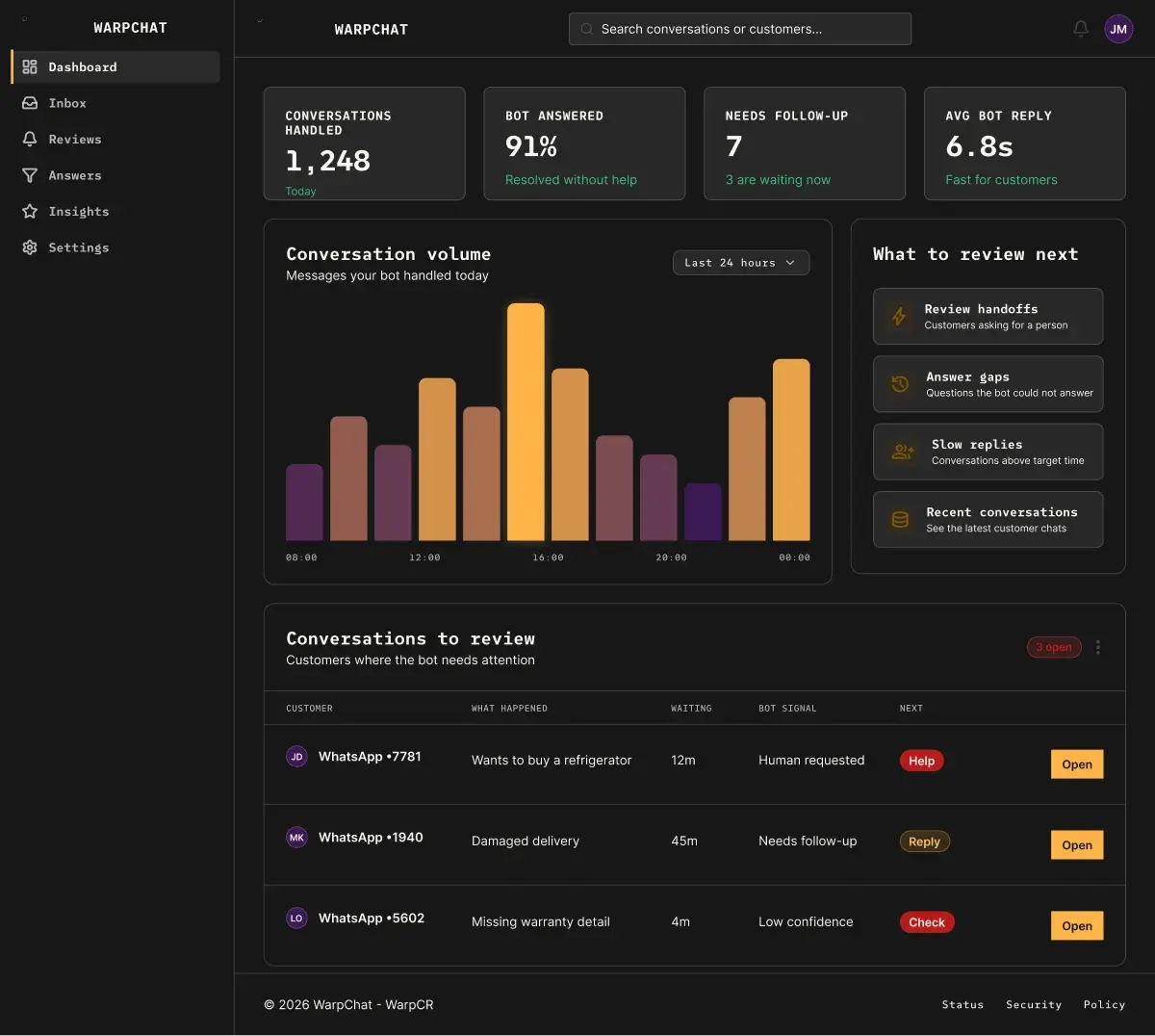The height and width of the screenshot is (1036, 1155).
Task: Click the Inbox tray icon
Action: tap(30, 103)
